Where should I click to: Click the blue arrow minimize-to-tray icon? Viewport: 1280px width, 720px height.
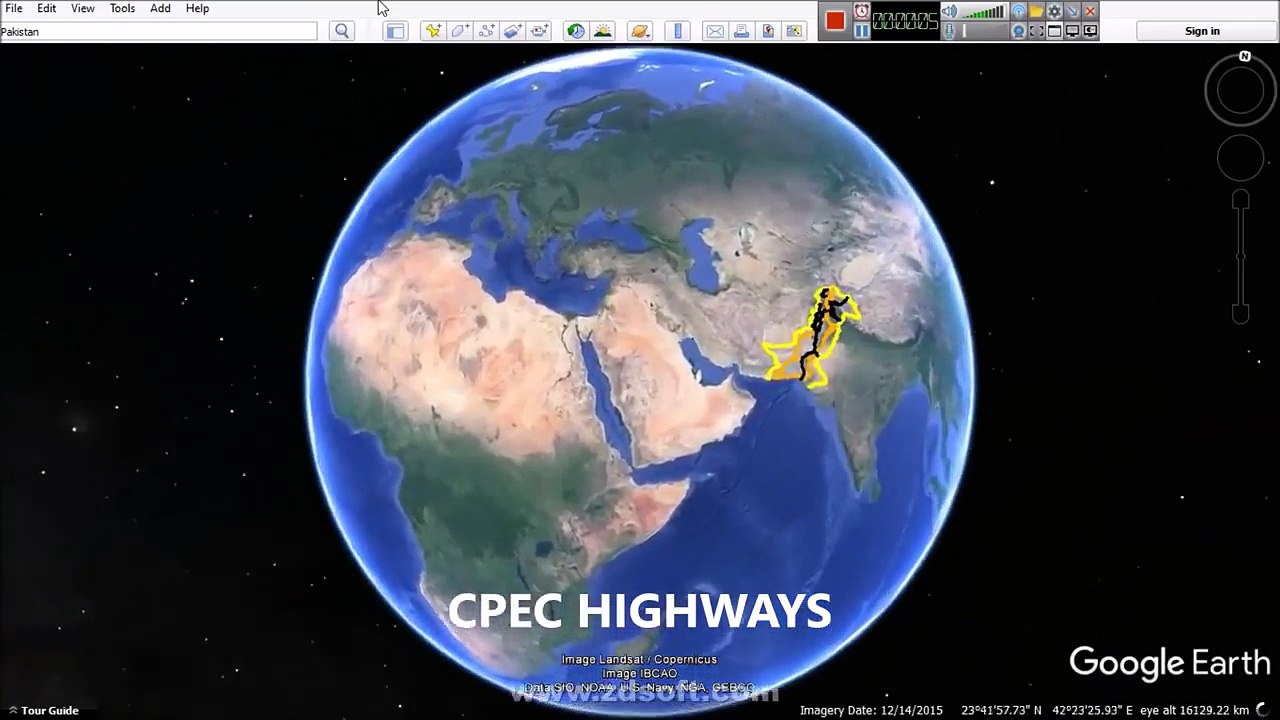coord(1072,11)
